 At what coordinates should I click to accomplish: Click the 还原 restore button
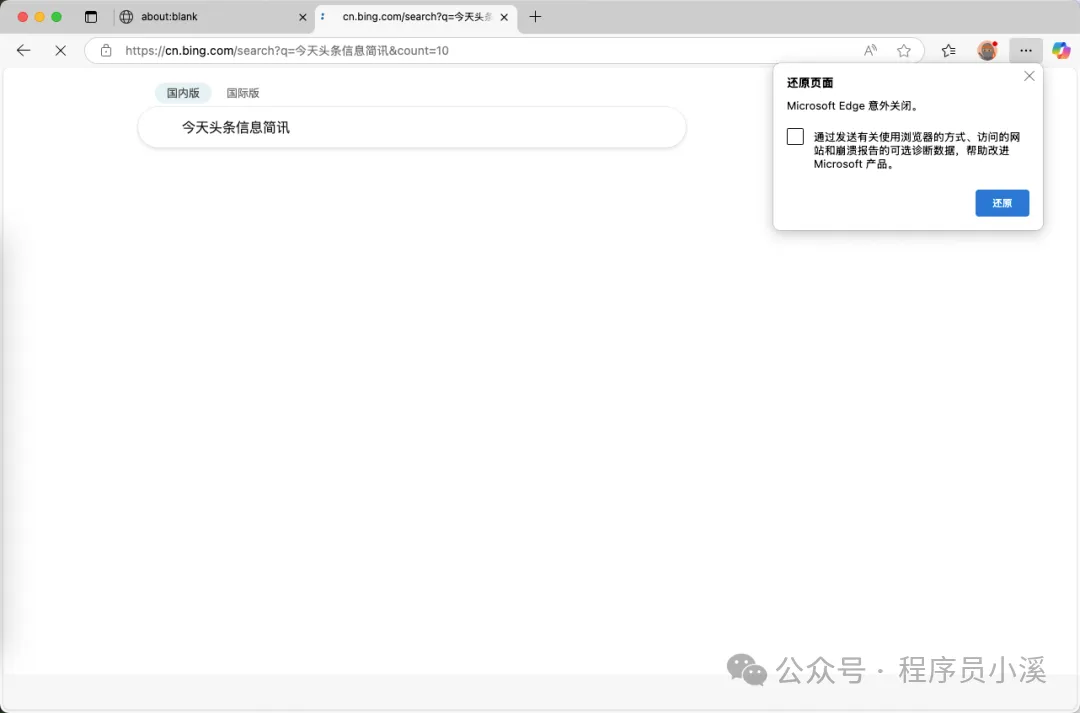click(x=1001, y=203)
